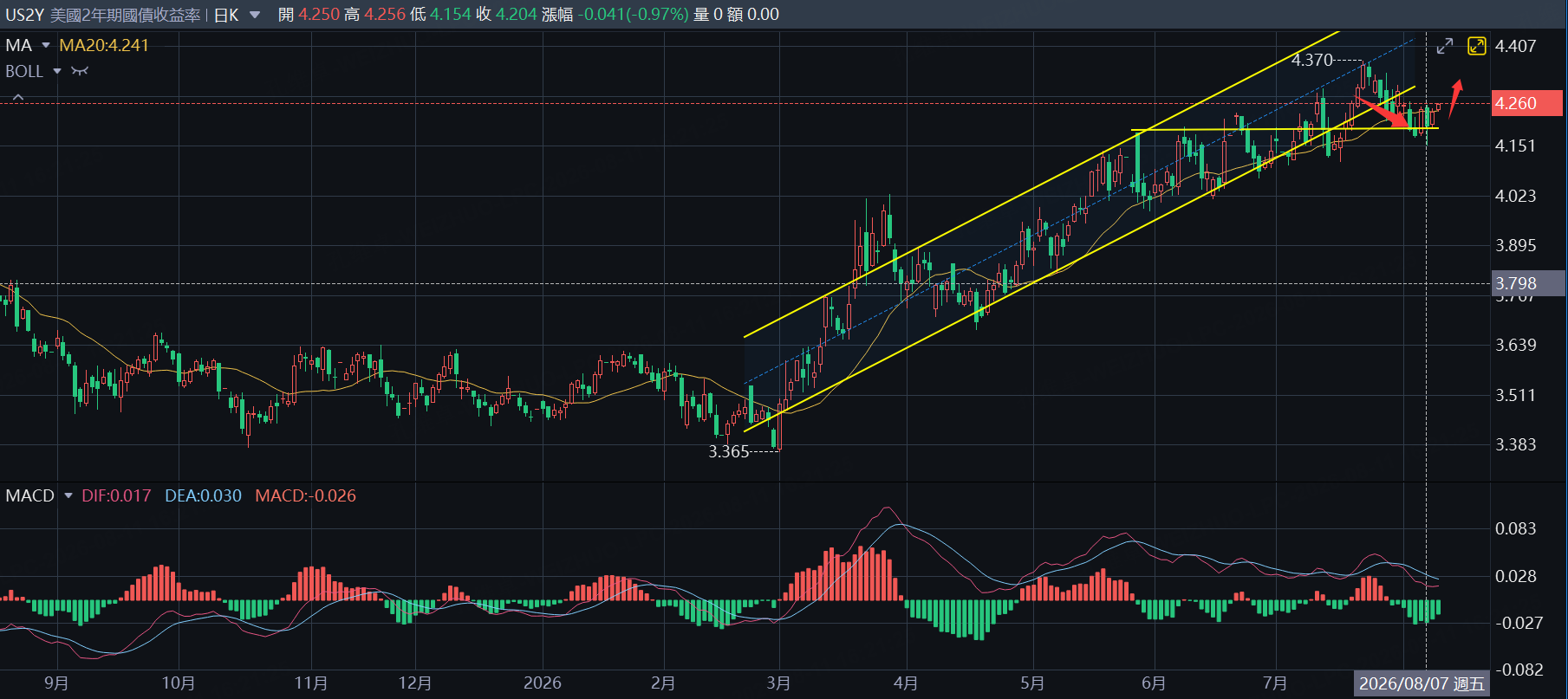Click the 11月 time axis label
The height and width of the screenshot is (699, 1568).
(311, 683)
